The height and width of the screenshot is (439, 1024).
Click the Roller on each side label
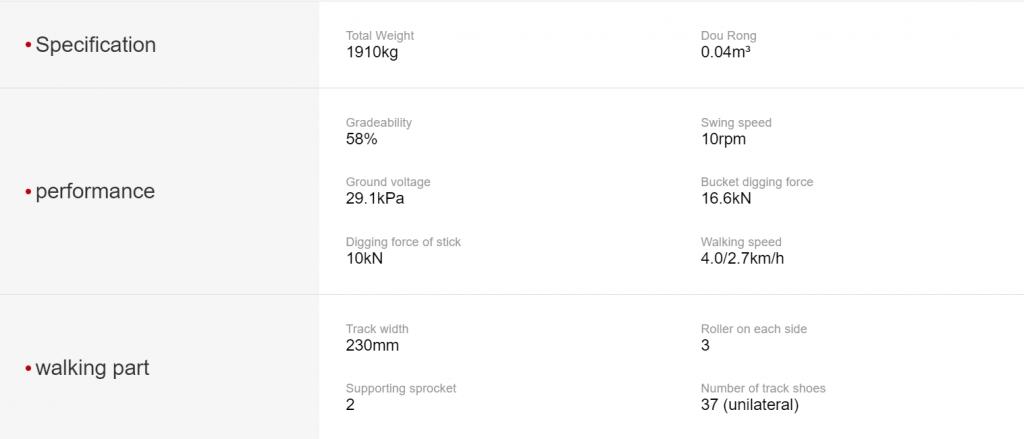pos(754,329)
